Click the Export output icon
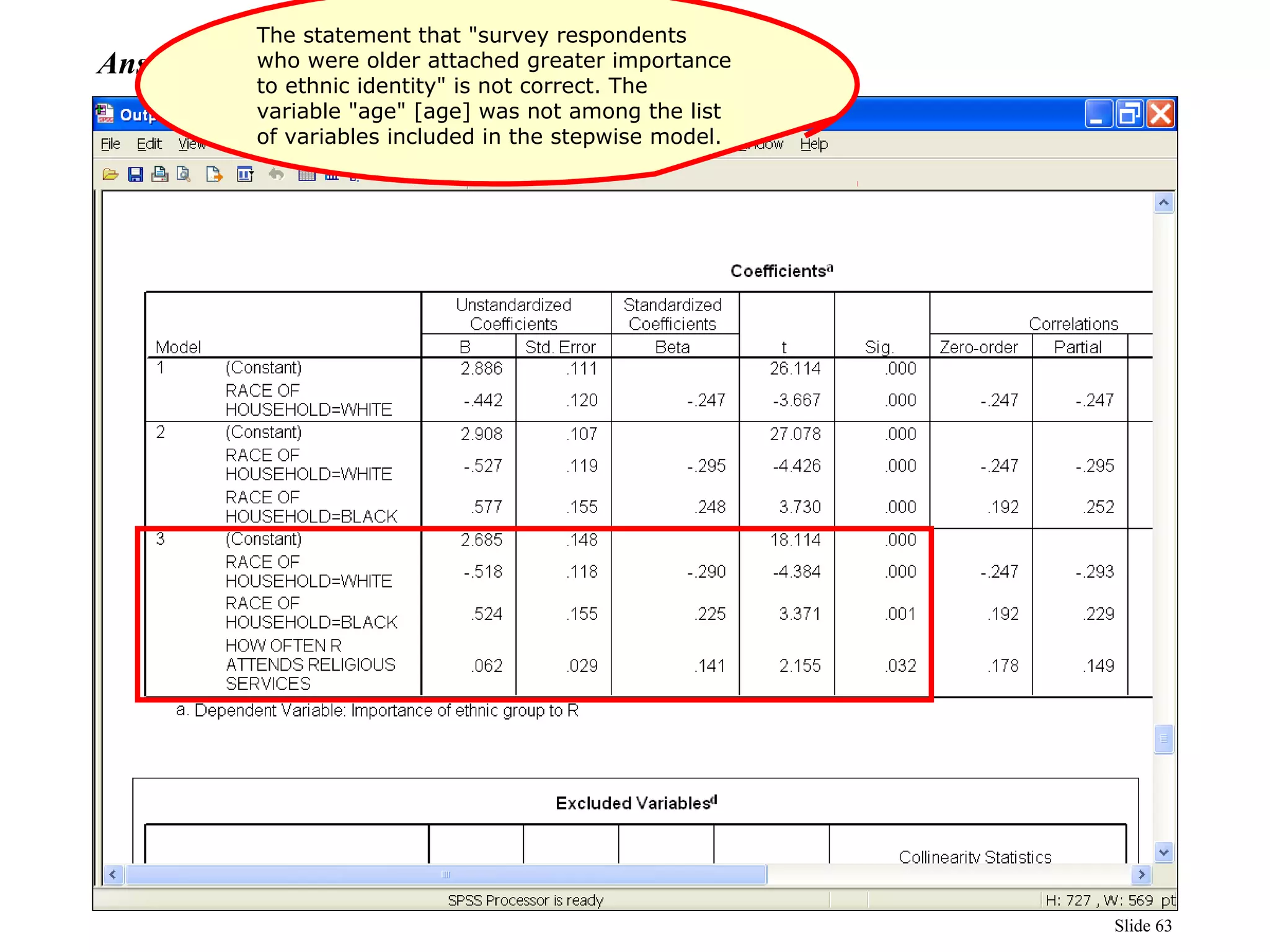This screenshot has height=952, width=1270. pyautogui.click(x=214, y=175)
